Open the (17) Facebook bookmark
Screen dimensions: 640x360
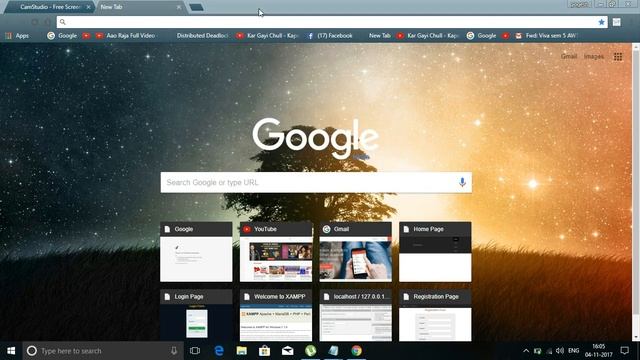tap(329, 36)
